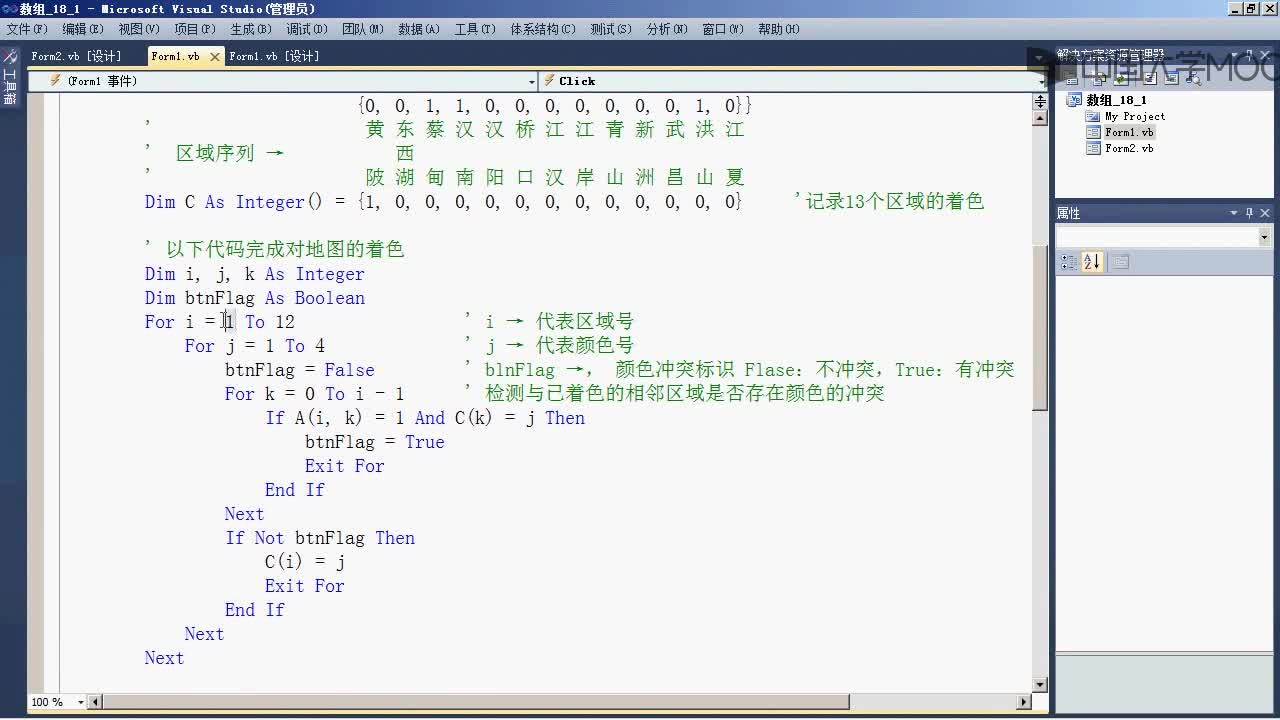Open the (Form1 事件) class dropdown
This screenshot has width=1280, height=720.
[x=531, y=81]
